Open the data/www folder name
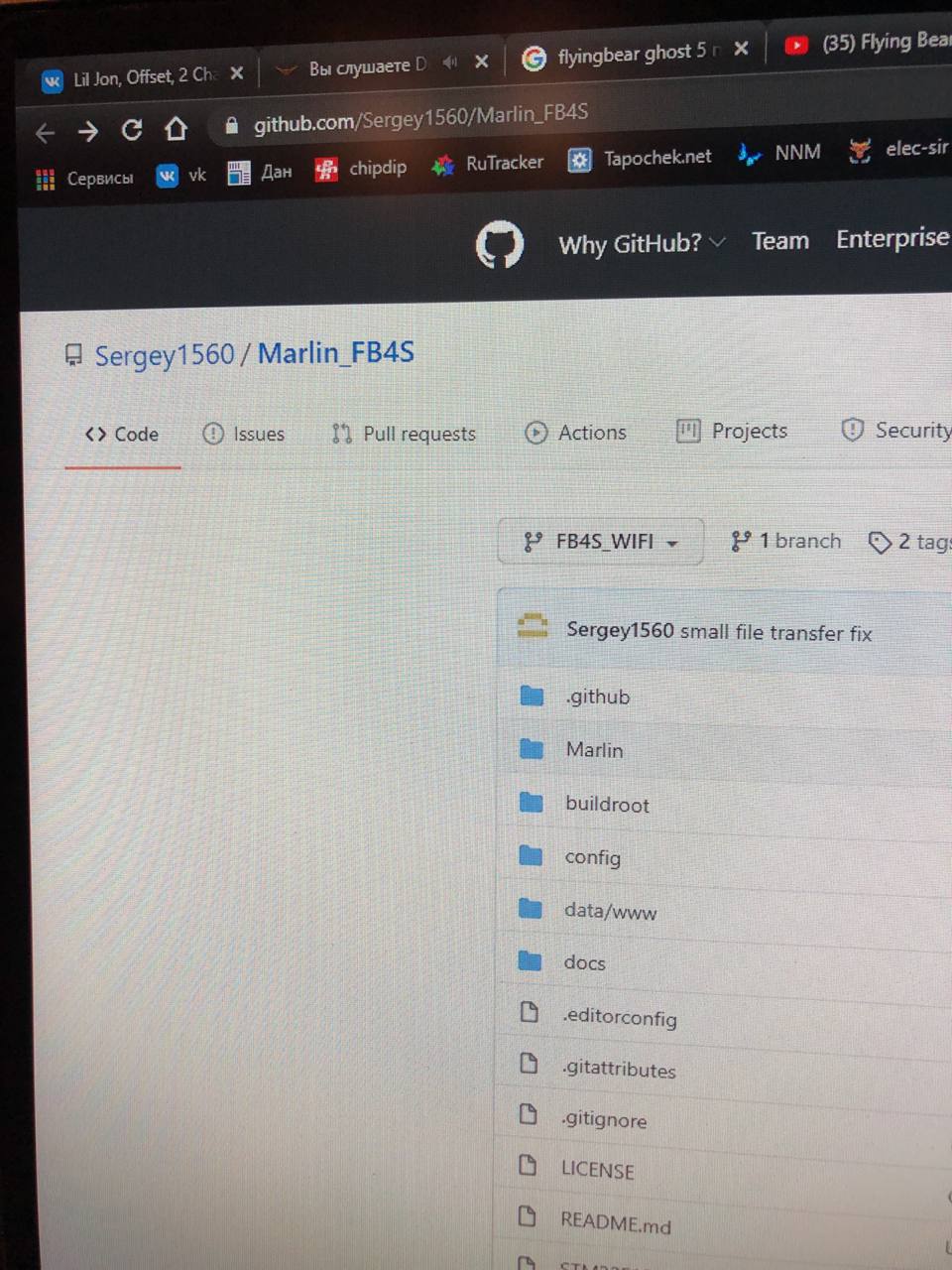Viewport: 952px width, 1270px height. pos(610,911)
